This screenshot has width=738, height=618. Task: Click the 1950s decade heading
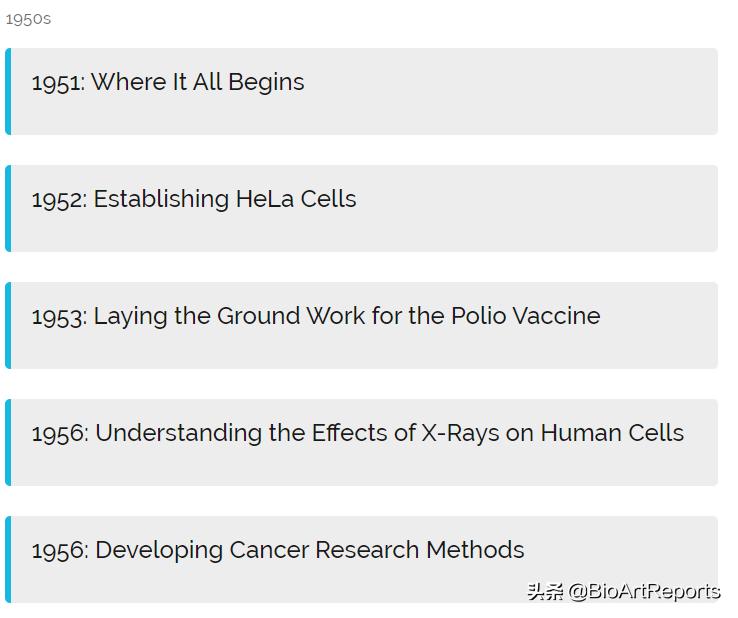point(28,19)
